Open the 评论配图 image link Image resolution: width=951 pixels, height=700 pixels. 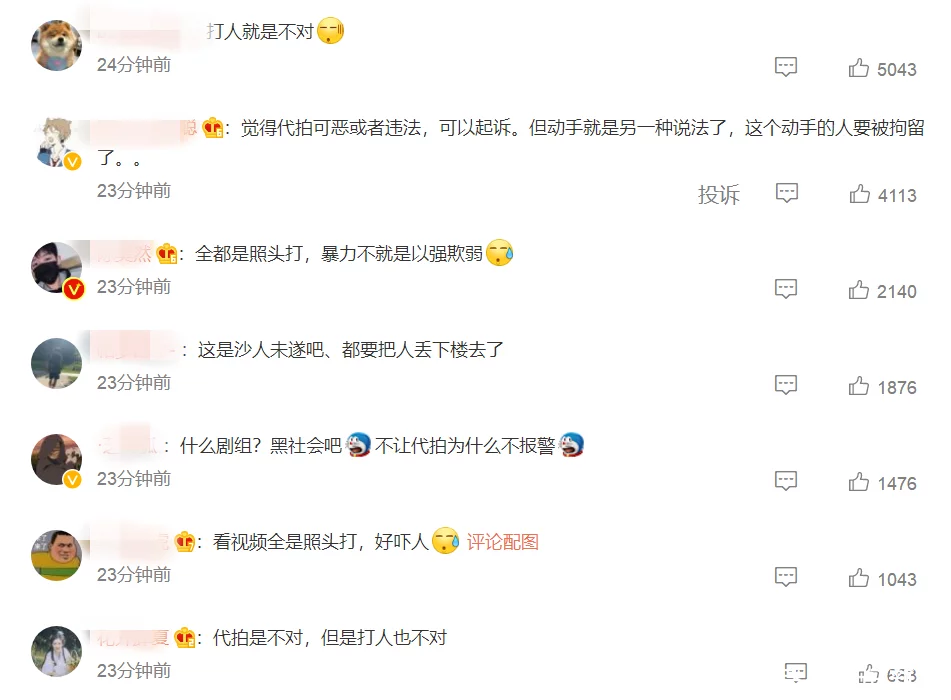click(503, 542)
